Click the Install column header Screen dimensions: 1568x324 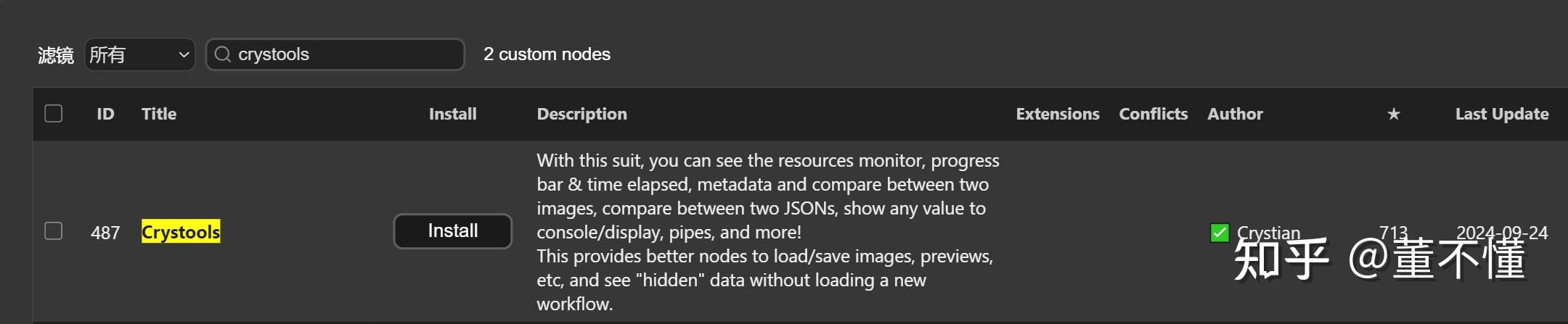point(452,114)
